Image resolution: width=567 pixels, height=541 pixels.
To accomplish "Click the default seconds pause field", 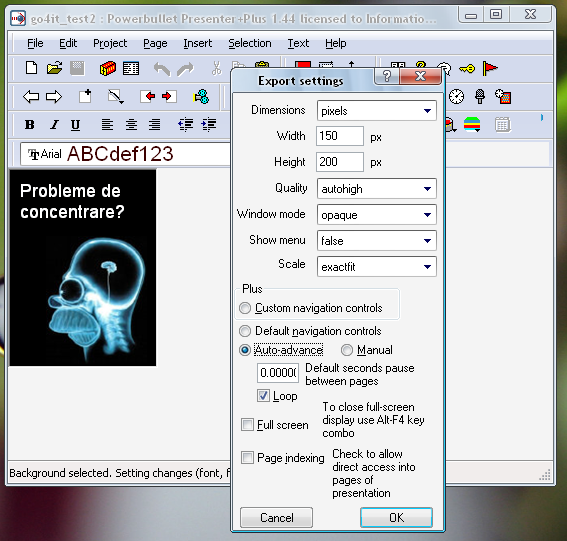I will [278, 373].
